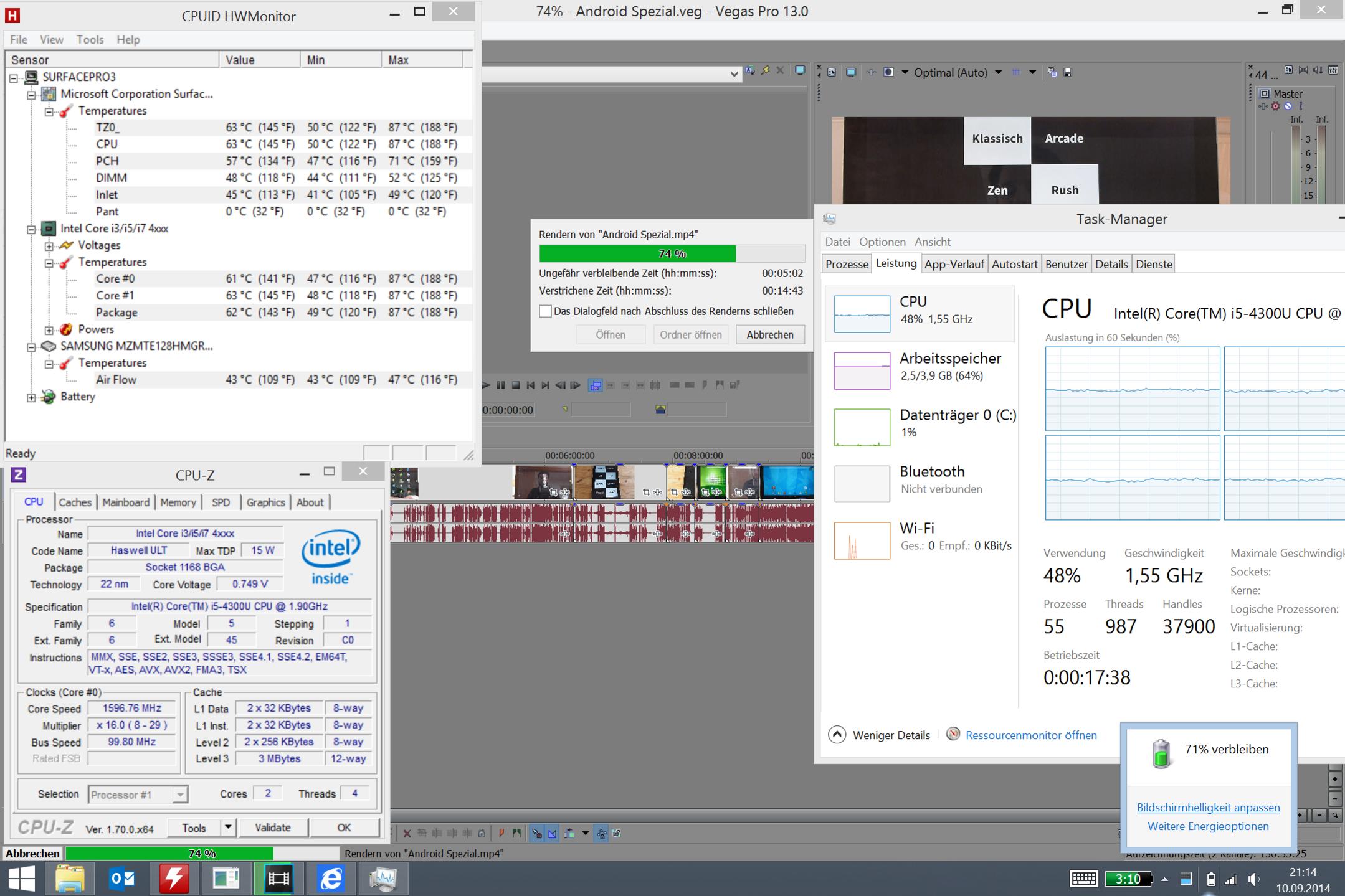The width and height of the screenshot is (1345, 896).
Task: Switch to the Mainboard tab in CPU-Z
Action: tap(126, 502)
